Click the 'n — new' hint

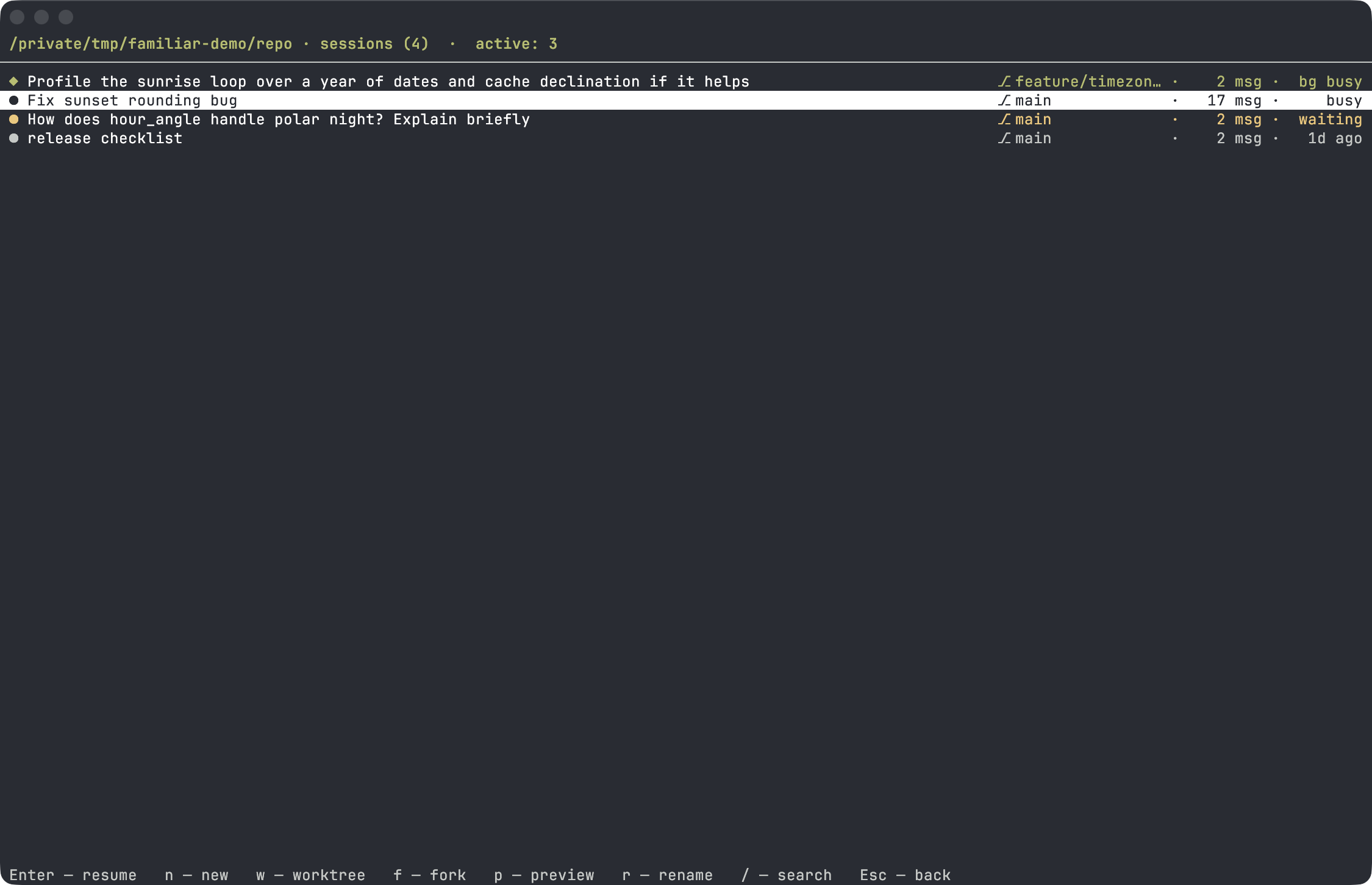pos(196,875)
